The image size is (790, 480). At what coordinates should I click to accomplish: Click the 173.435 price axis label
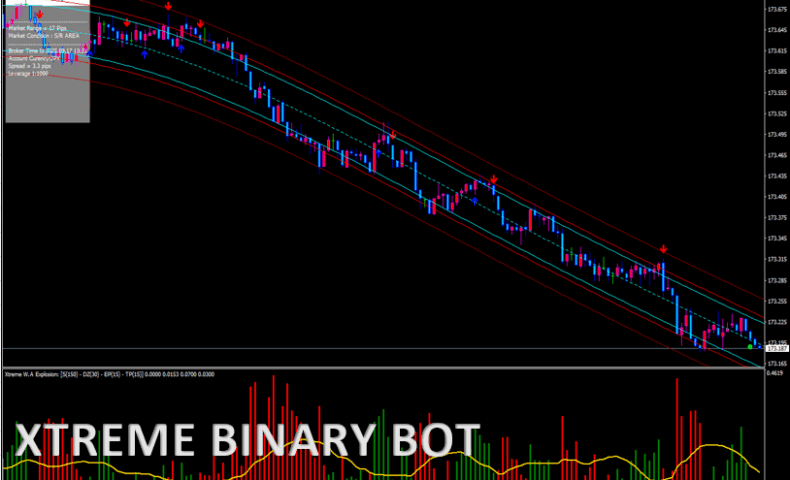coord(777,176)
